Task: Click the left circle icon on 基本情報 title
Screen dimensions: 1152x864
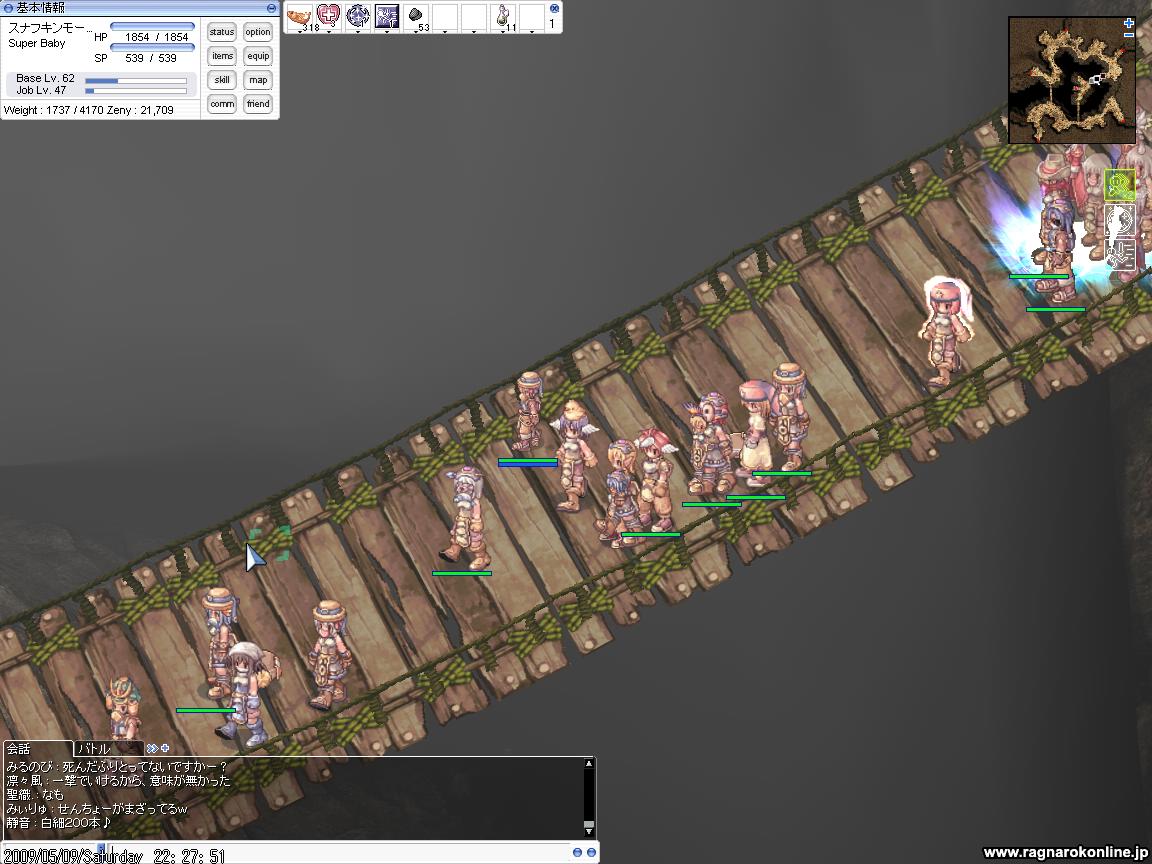Action: [9, 8]
